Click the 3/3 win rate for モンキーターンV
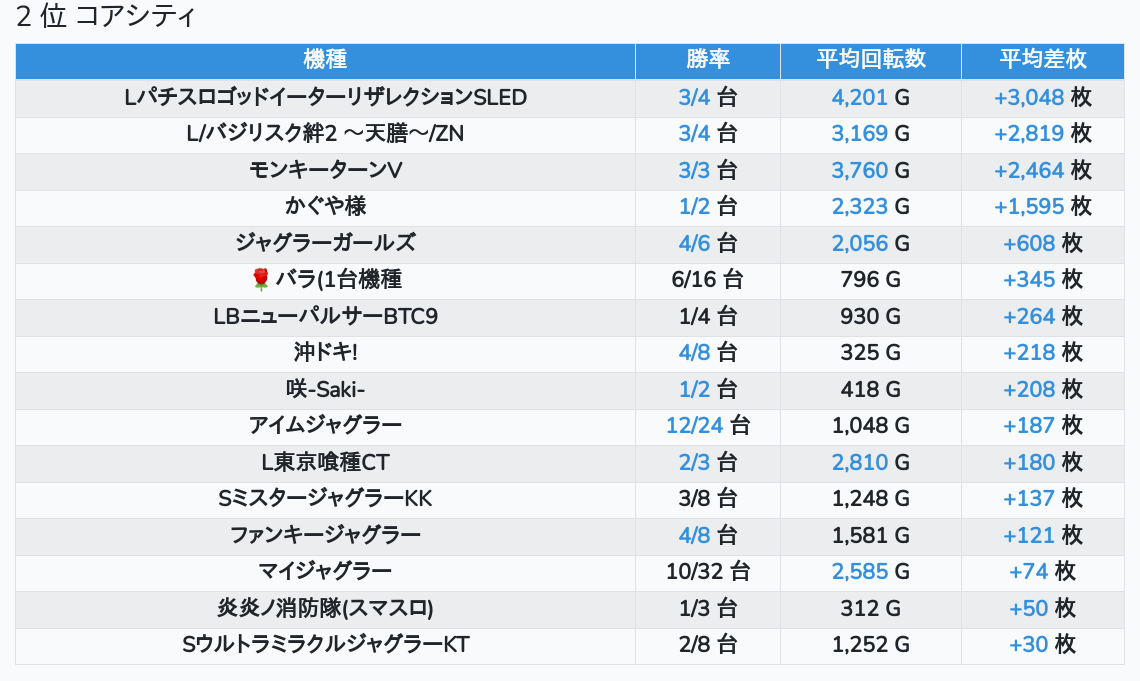Image resolution: width=1140 pixels, height=681 pixels. point(693,170)
